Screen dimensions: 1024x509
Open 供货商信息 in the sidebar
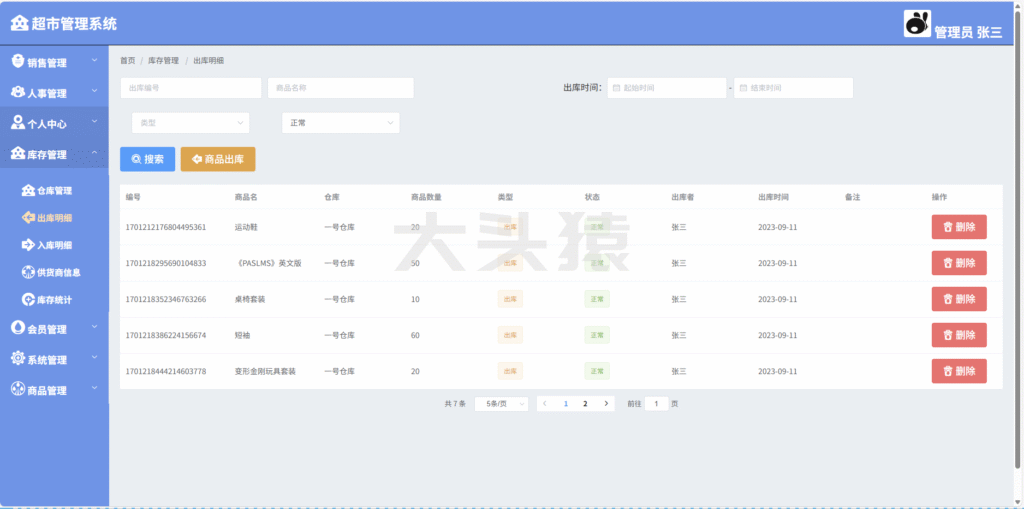pyautogui.click(x=54, y=272)
